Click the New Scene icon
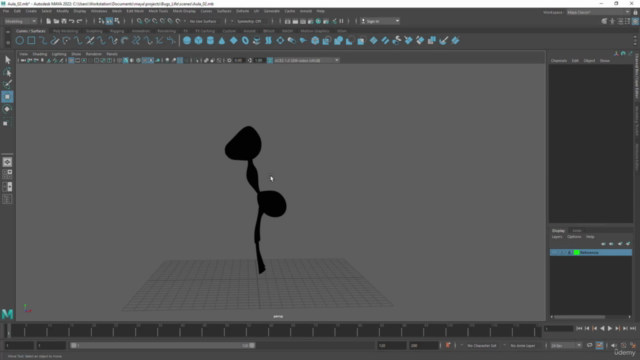640x360 pixels. [49, 21]
